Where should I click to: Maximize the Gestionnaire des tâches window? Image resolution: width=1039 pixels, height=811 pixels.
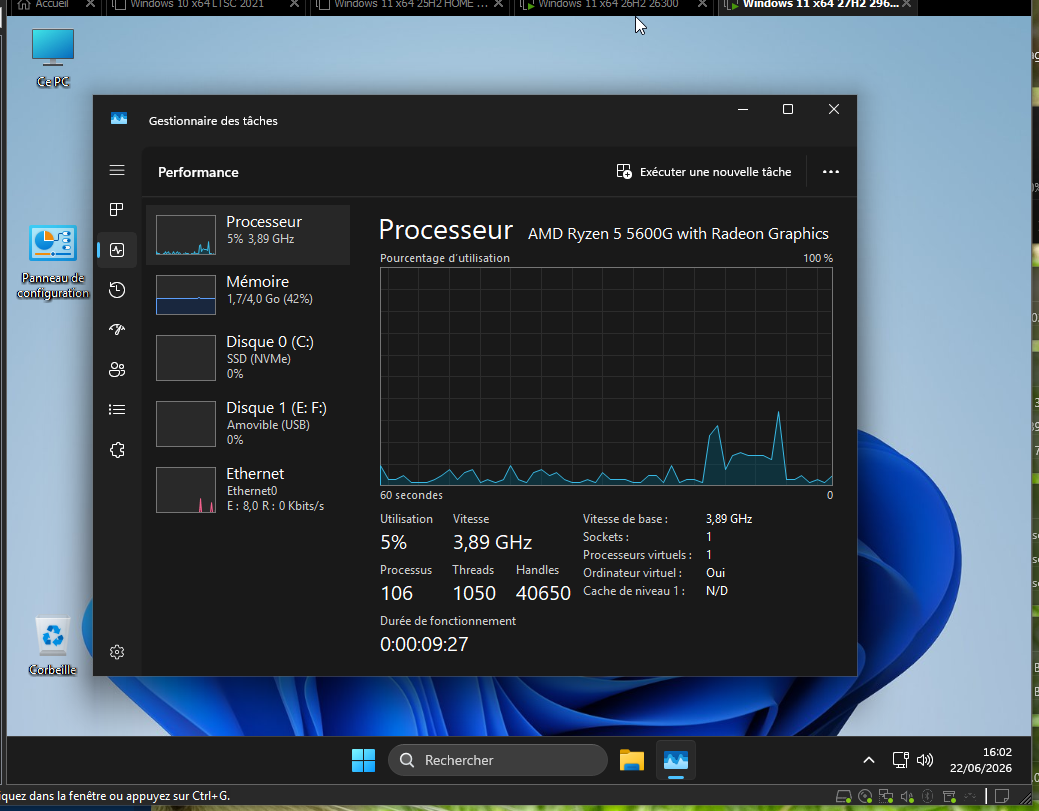[x=788, y=109]
